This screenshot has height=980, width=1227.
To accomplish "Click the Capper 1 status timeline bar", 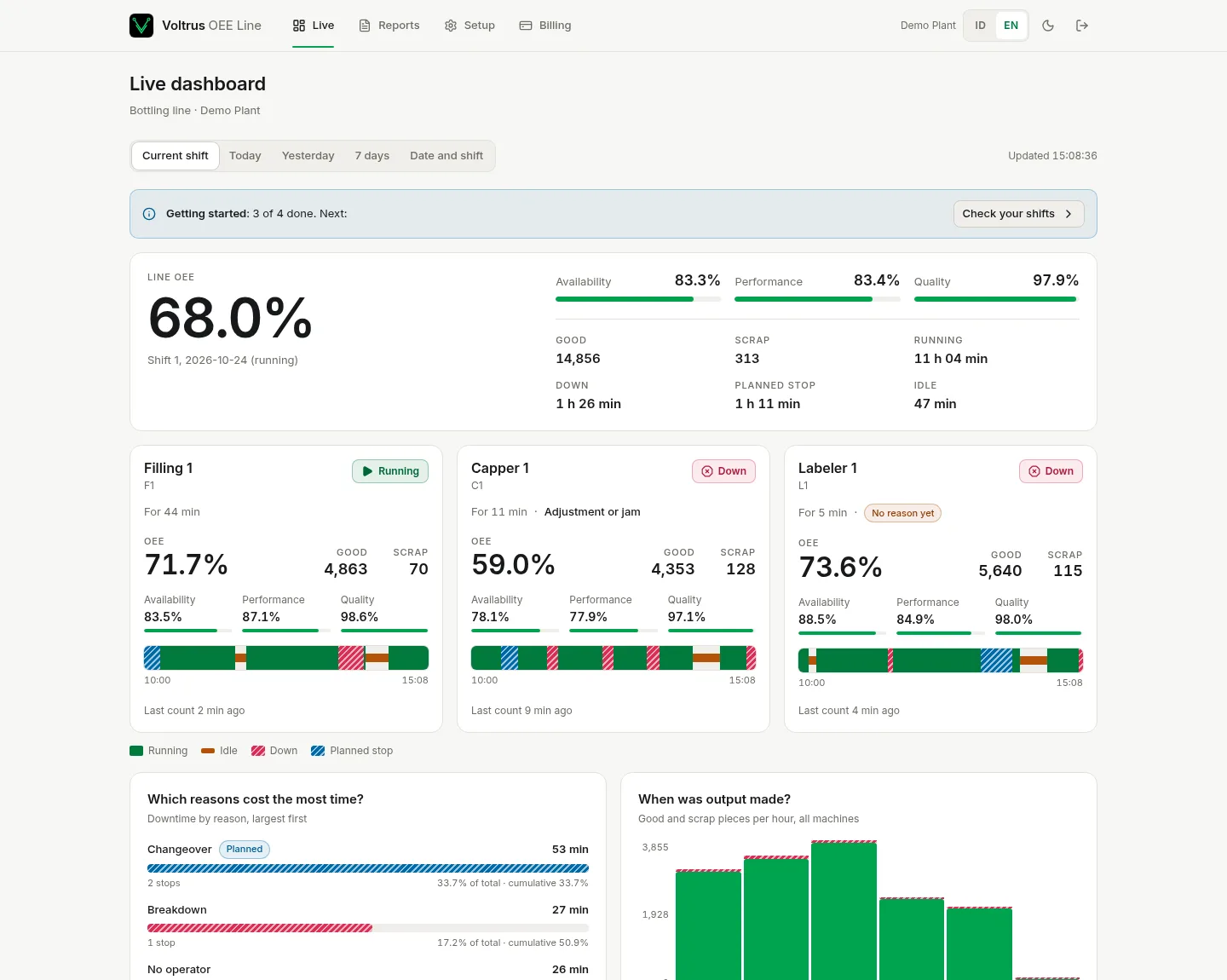I will click(613, 658).
